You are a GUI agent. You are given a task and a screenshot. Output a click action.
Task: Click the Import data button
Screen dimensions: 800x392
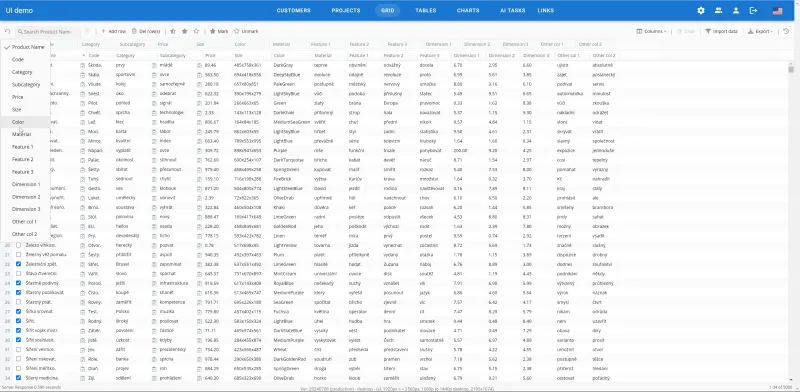tap(721, 31)
